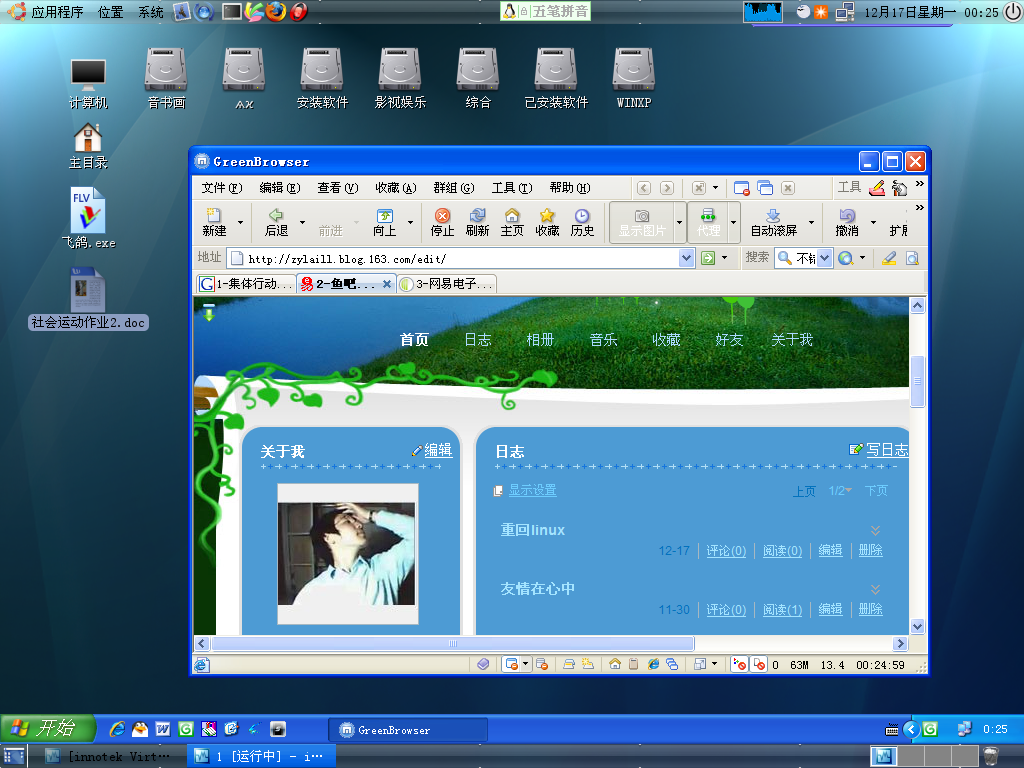Open the 查看(V) menu
Viewport: 1024px width, 768px height.
[x=338, y=188]
